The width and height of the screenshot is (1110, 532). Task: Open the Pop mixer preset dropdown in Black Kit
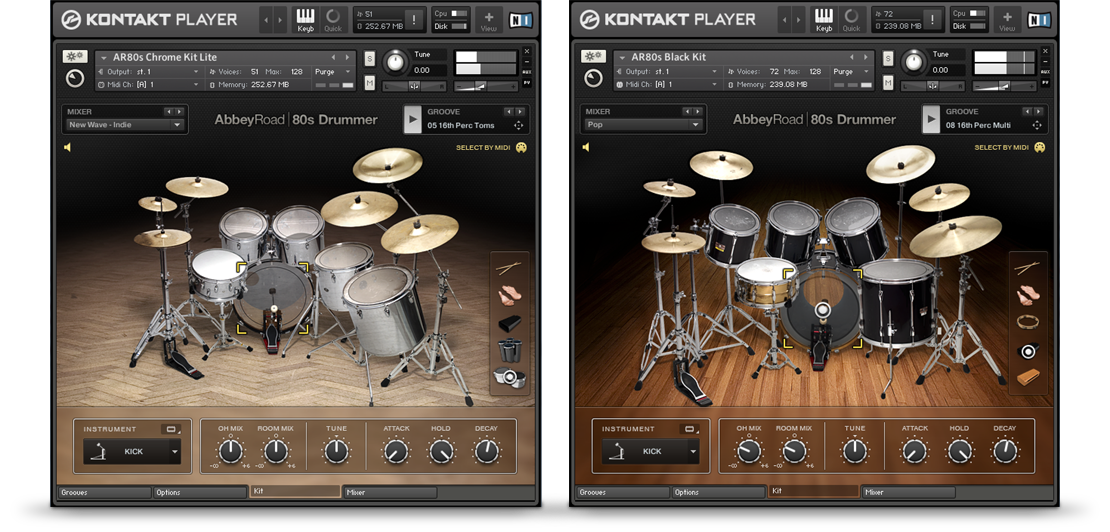click(643, 125)
